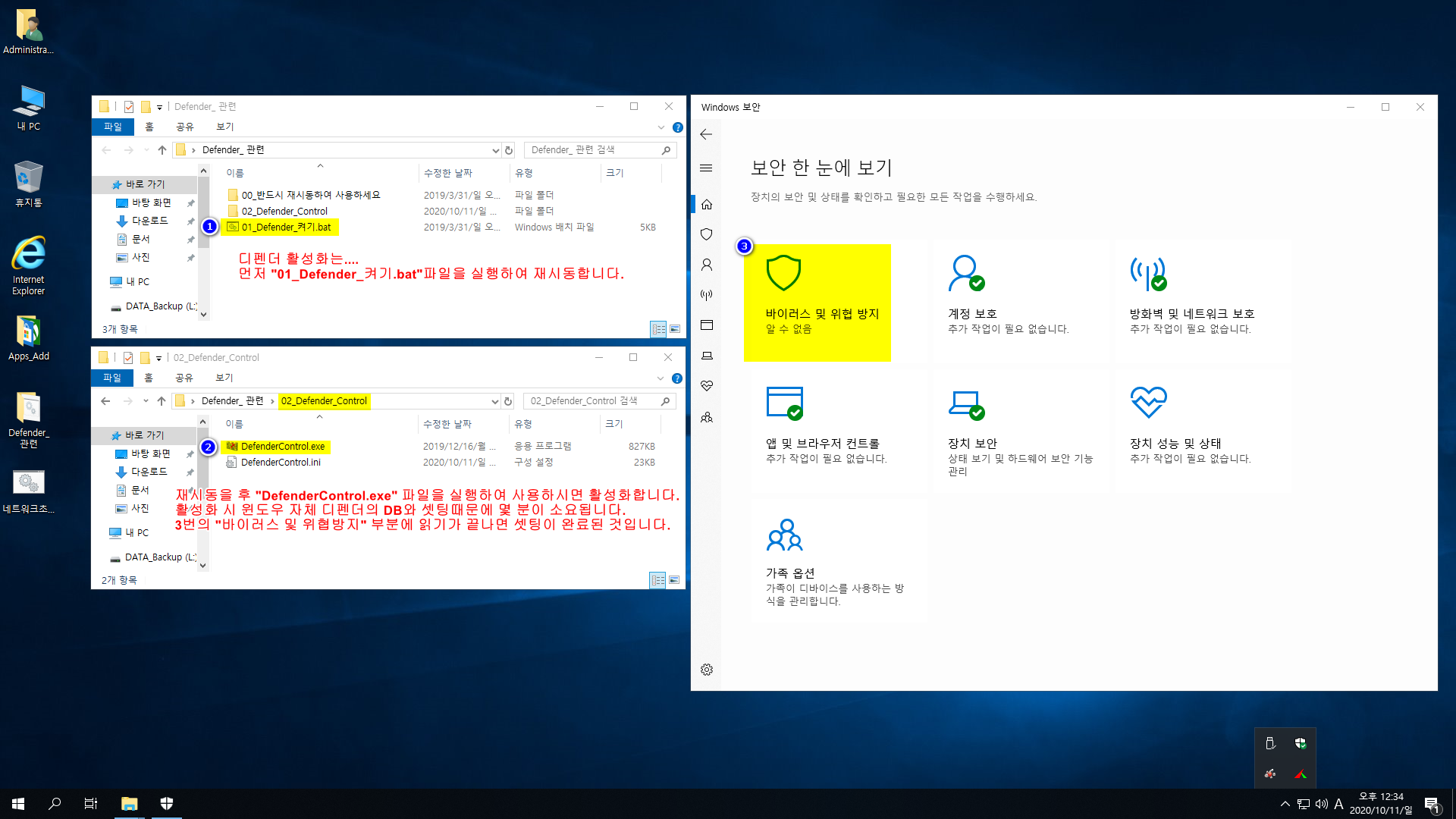
Task: Select DefenderControl.exe file
Action: (282, 447)
